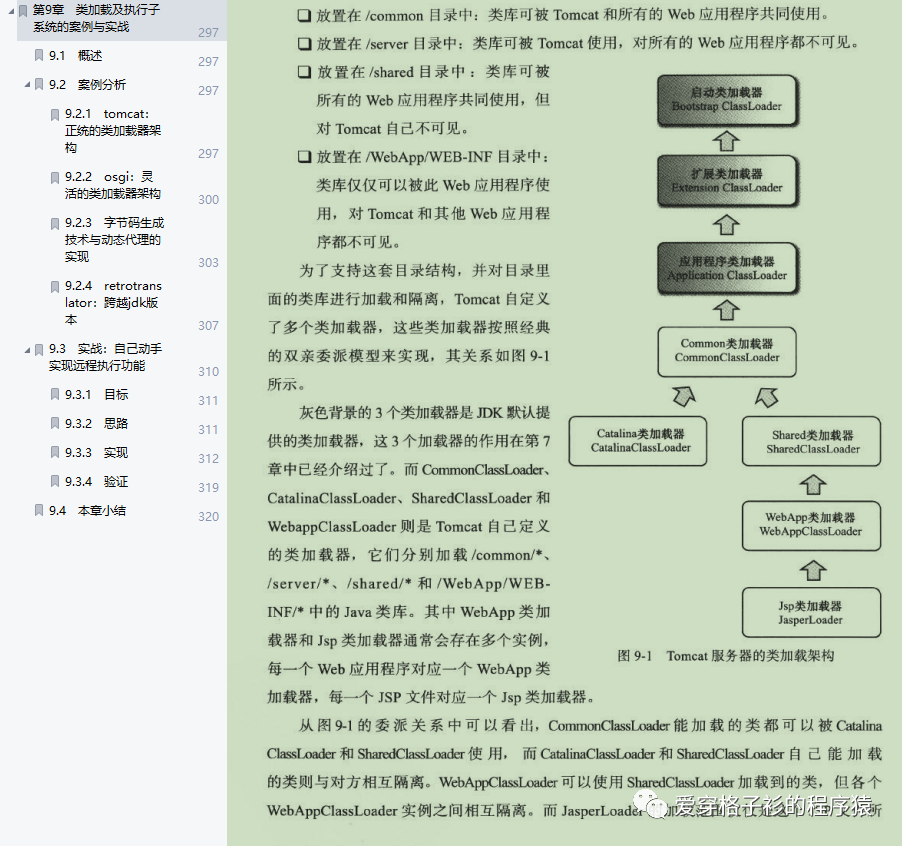Click figure caption 图 9-1 Tomcat 服务器的类加载架构
The height and width of the screenshot is (846, 902).
(x=725, y=656)
